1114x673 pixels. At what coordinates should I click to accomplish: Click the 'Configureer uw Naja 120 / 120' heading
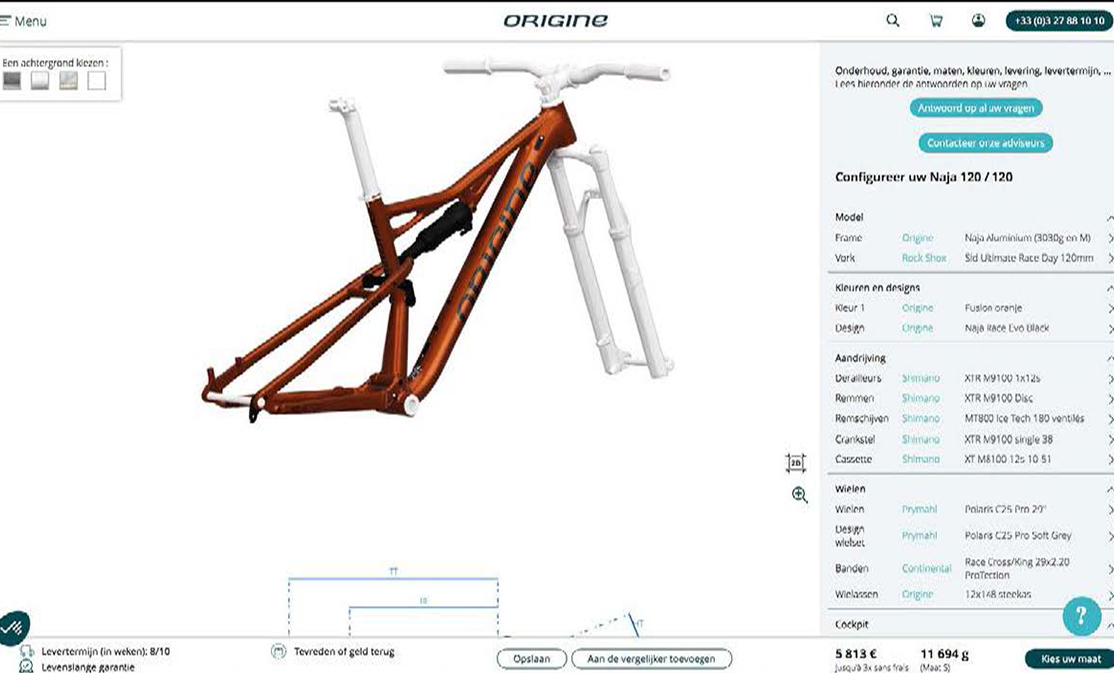click(x=924, y=177)
